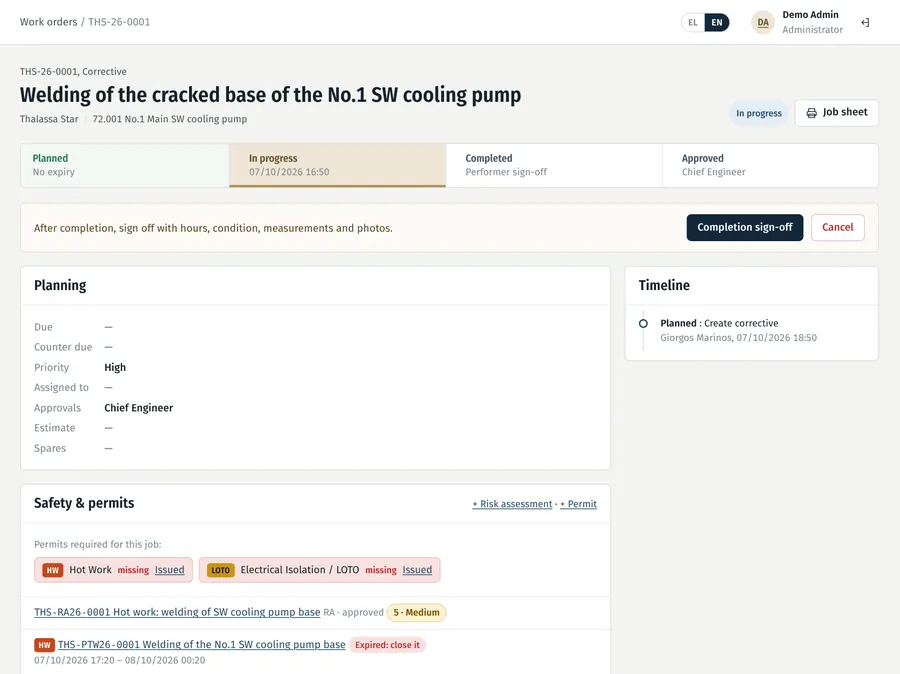Screen dimensions: 900x674
Task: Click the missing label for Hot Work
Action: point(133,570)
